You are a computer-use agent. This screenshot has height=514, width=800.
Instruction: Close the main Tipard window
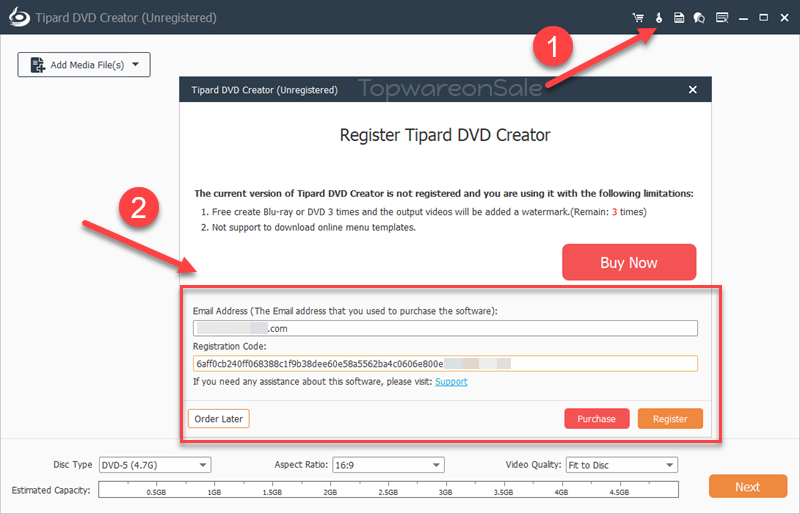(785, 18)
